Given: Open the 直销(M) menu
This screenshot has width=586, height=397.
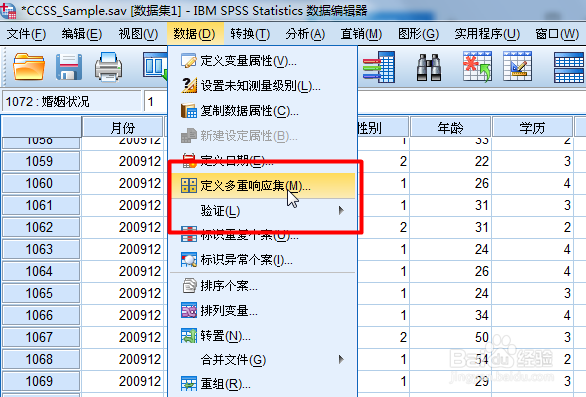Looking at the screenshot, I should [361, 34].
